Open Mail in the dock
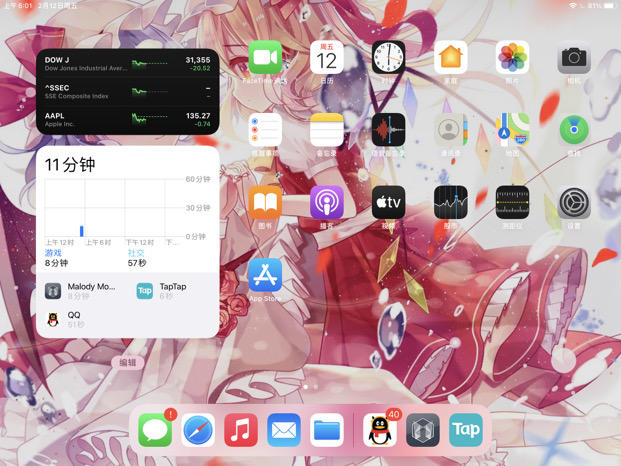621x466 pixels. coord(284,430)
